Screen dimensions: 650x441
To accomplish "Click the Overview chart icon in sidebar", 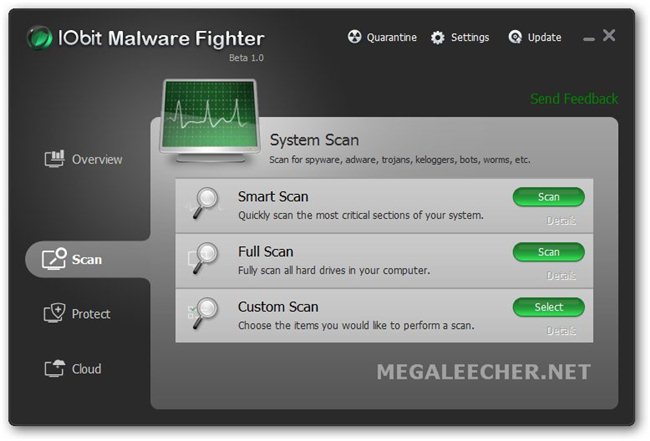I will 54,159.
